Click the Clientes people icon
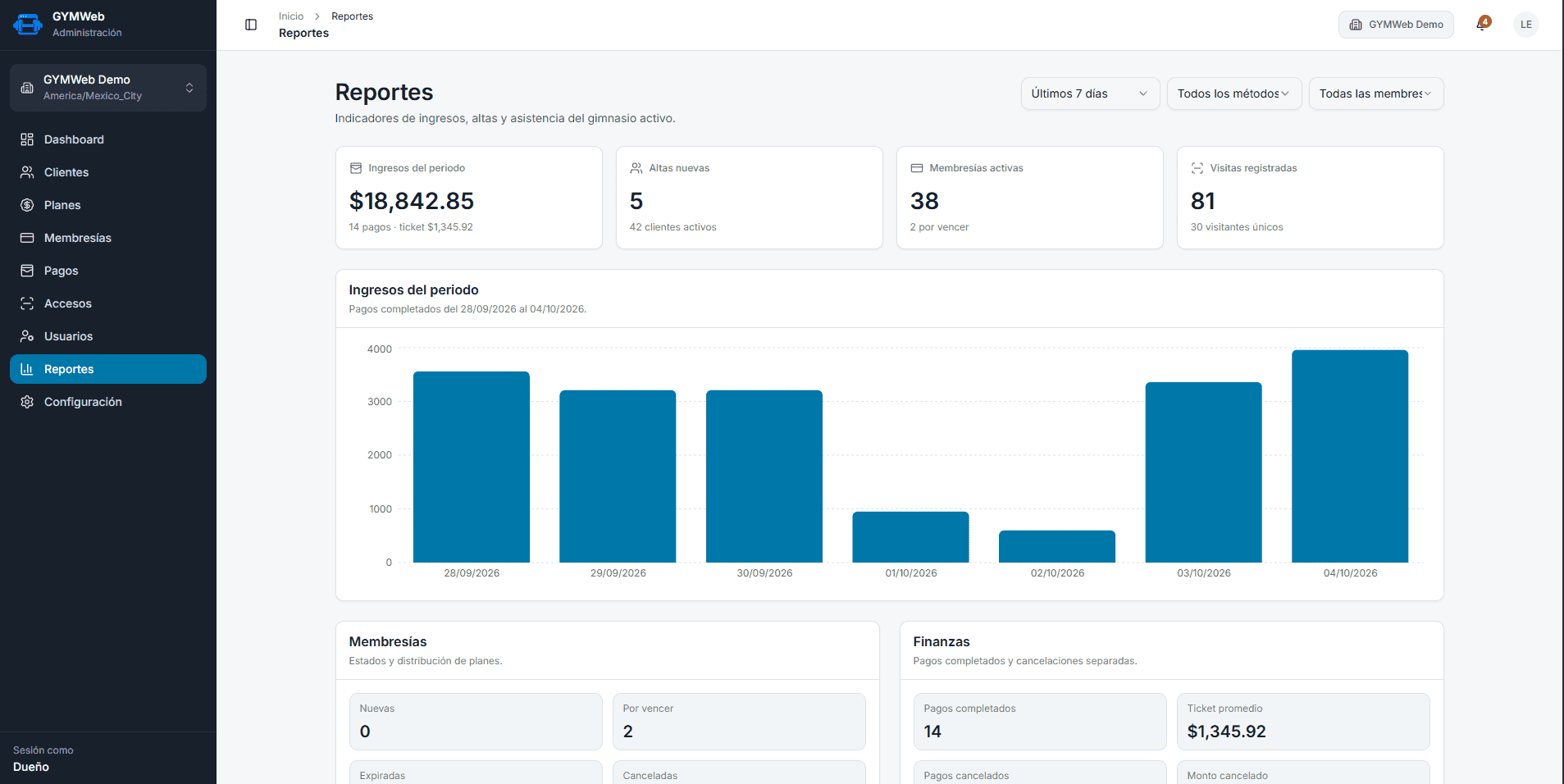Screen dimensions: 1564x784 (27, 172)
